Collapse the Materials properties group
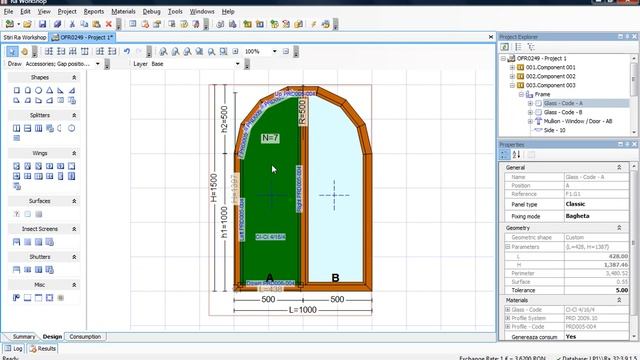This screenshot has width=640, height=360. 619,300
